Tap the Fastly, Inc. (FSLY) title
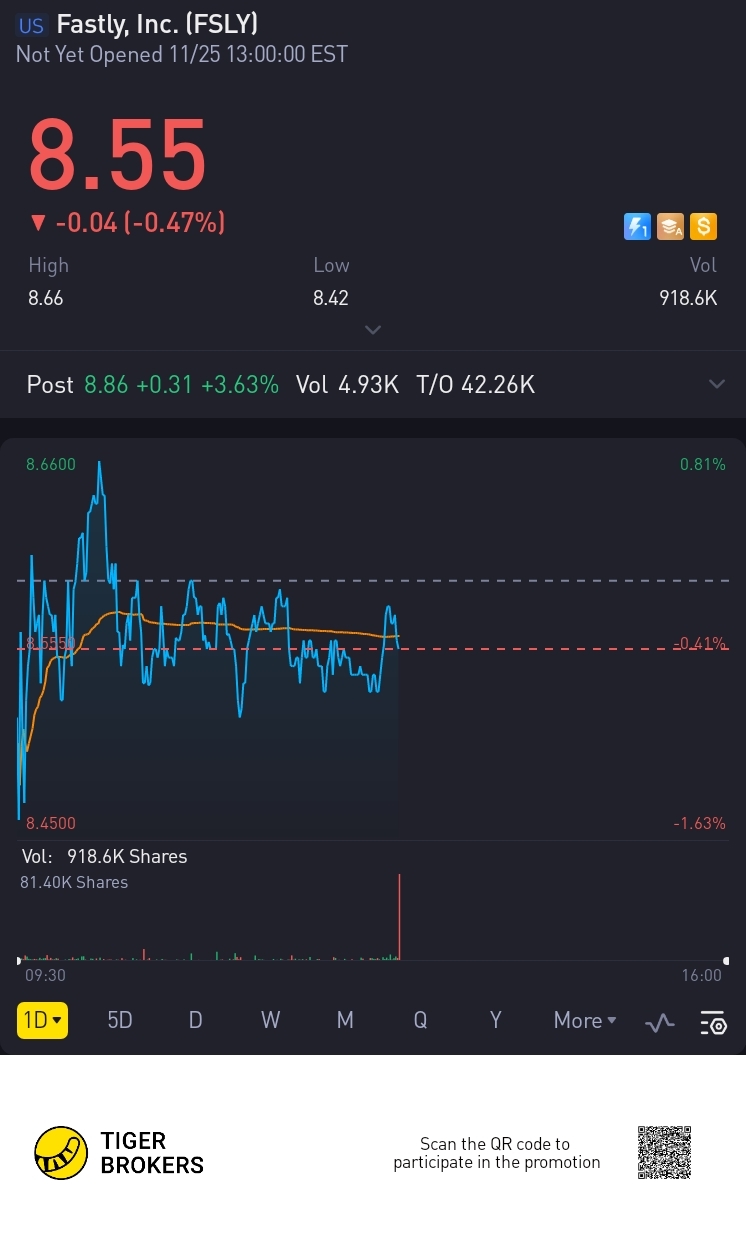The width and height of the screenshot is (746, 1251). click(157, 24)
